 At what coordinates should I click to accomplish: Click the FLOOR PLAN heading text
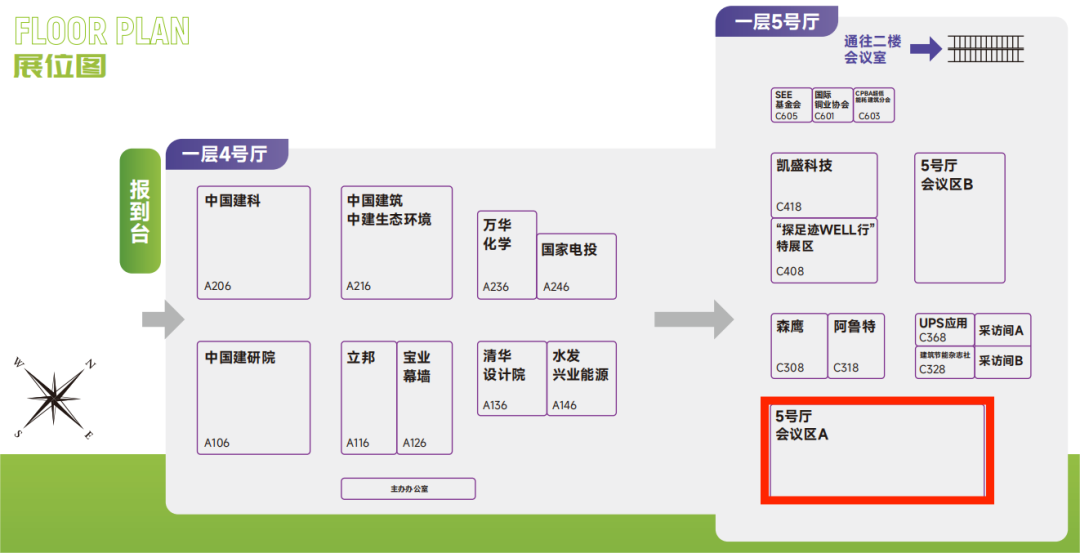coord(102,32)
